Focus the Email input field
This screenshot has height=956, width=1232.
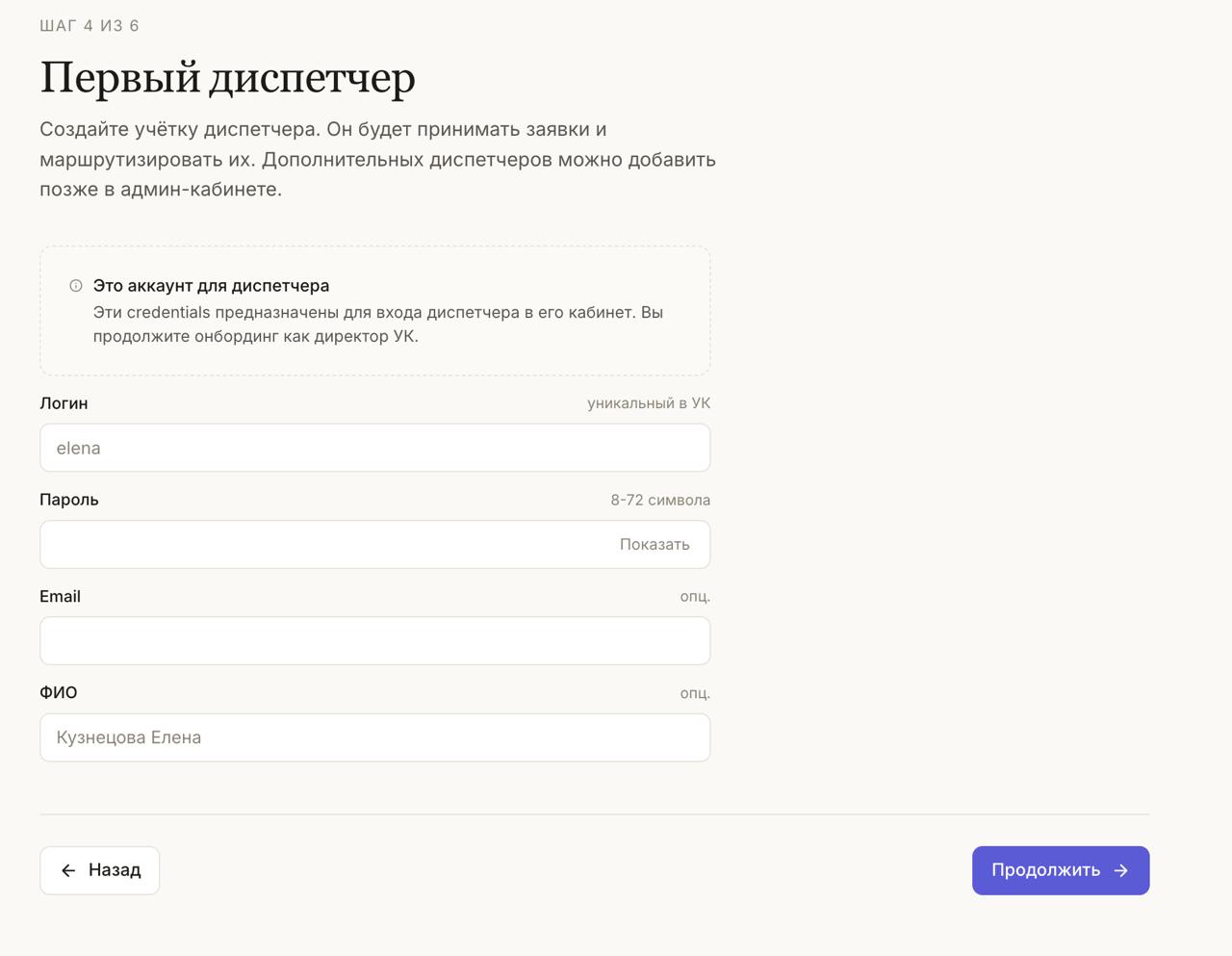click(375, 640)
